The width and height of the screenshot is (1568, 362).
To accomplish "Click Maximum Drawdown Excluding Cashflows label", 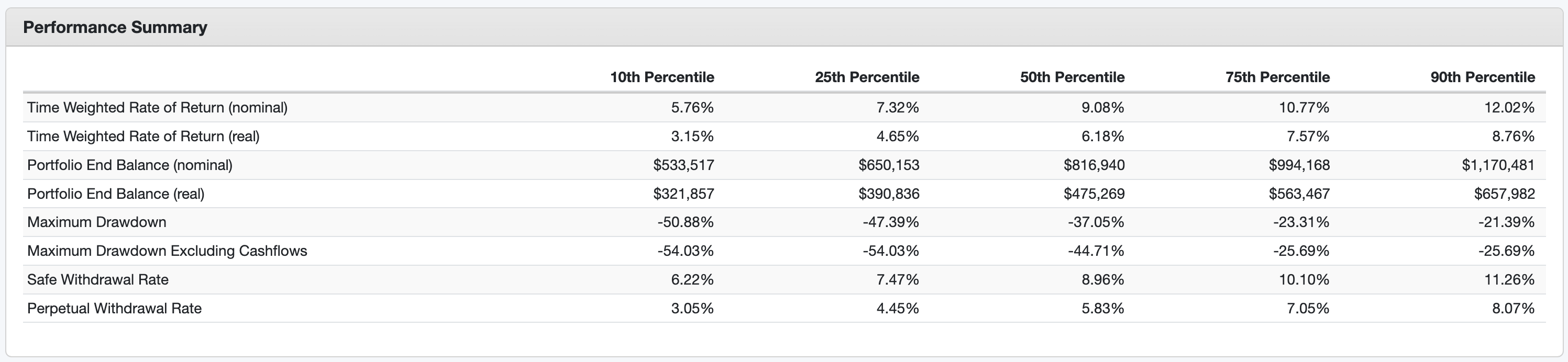I will [x=167, y=251].
